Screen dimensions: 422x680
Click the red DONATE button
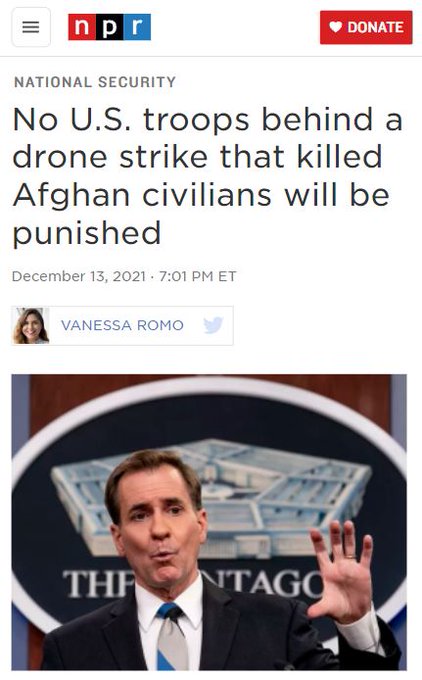pos(366,27)
